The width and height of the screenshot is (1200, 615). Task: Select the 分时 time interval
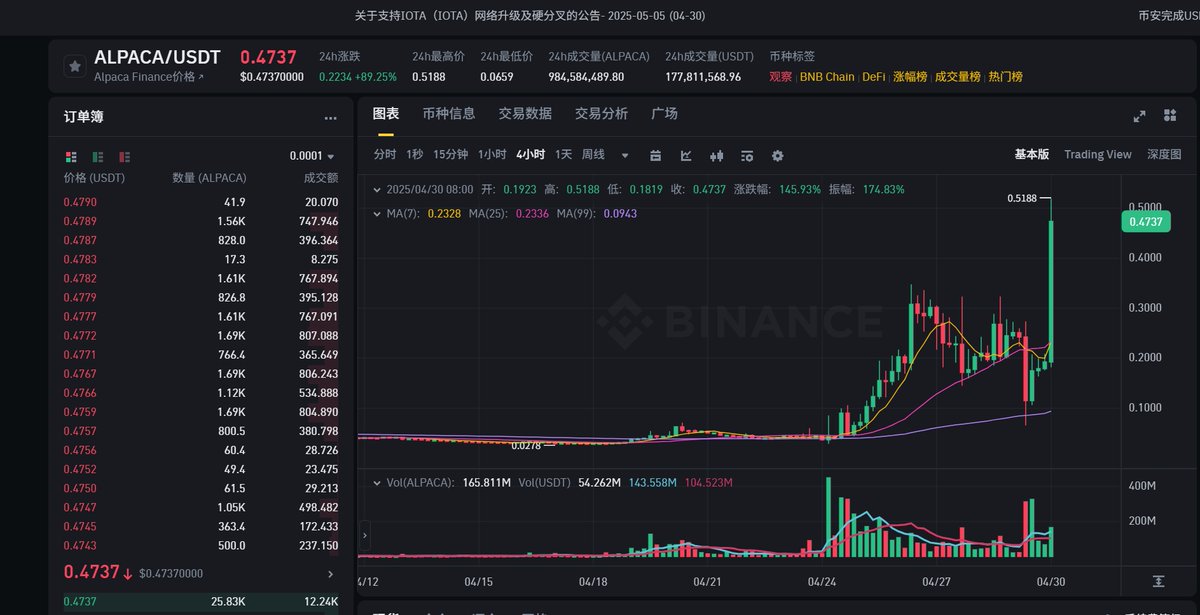(x=385, y=155)
